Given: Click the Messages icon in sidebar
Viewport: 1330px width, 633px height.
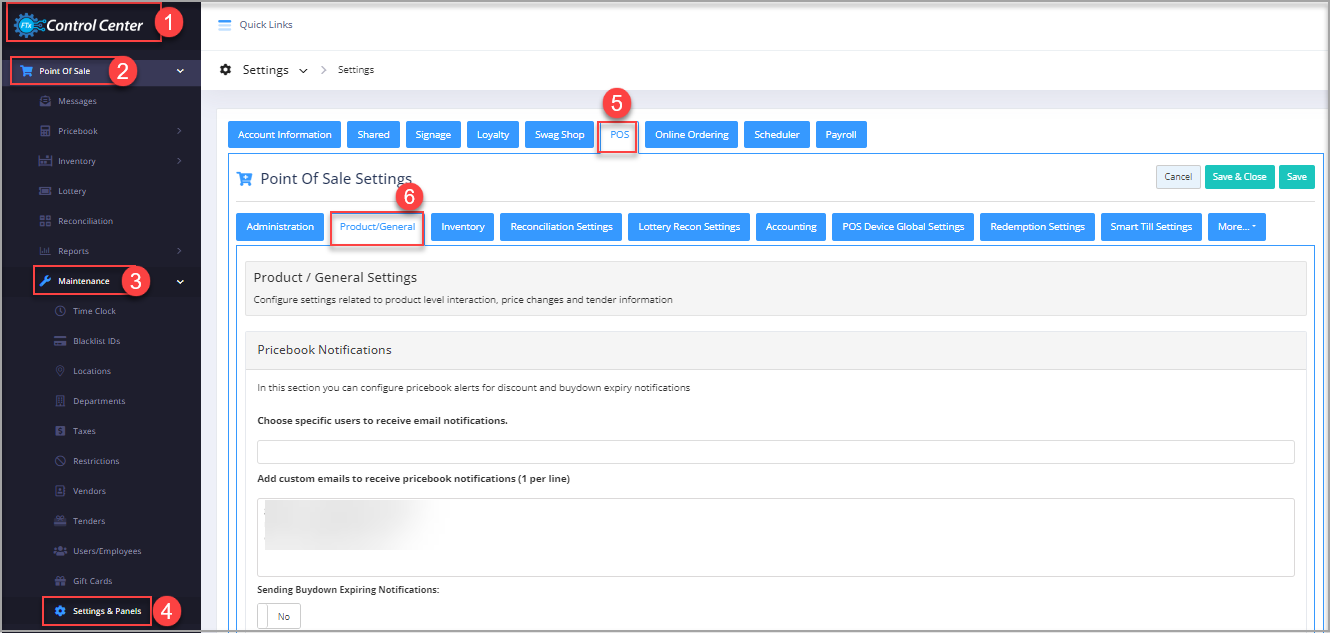Looking at the screenshot, I should (x=45, y=101).
